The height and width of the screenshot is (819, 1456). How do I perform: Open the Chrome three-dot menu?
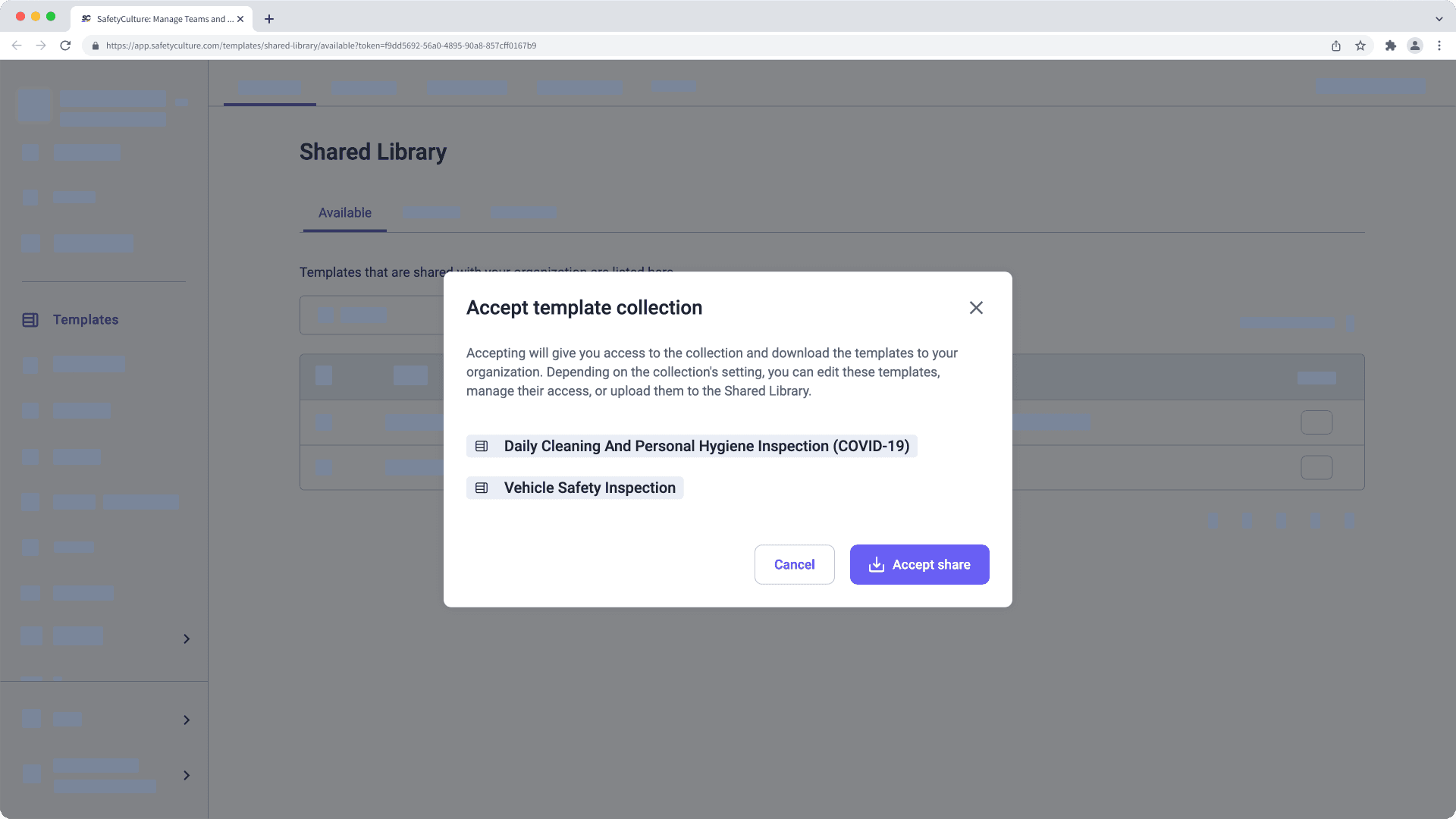point(1439,45)
